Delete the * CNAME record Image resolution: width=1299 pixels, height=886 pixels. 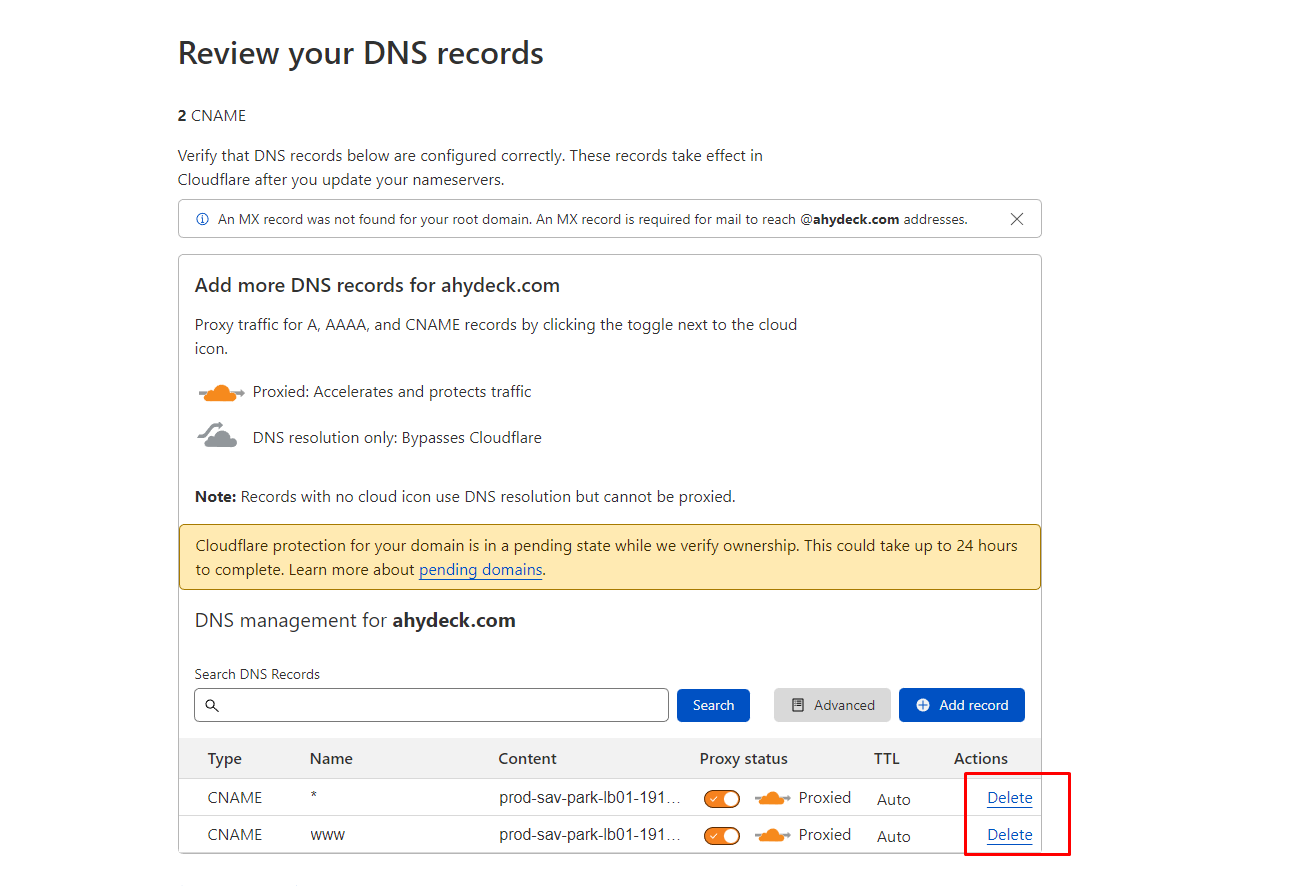(x=1010, y=798)
